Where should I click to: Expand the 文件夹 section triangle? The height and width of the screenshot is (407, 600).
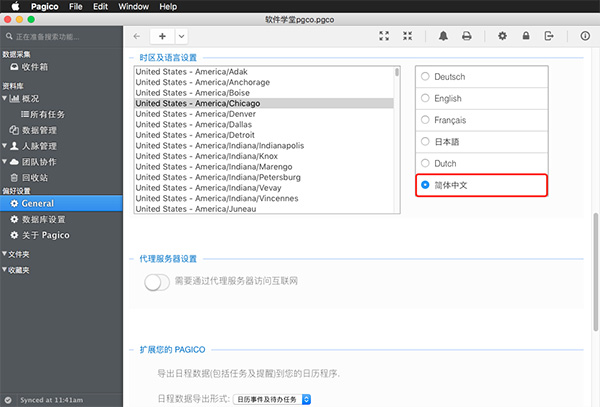pos(4,254)
